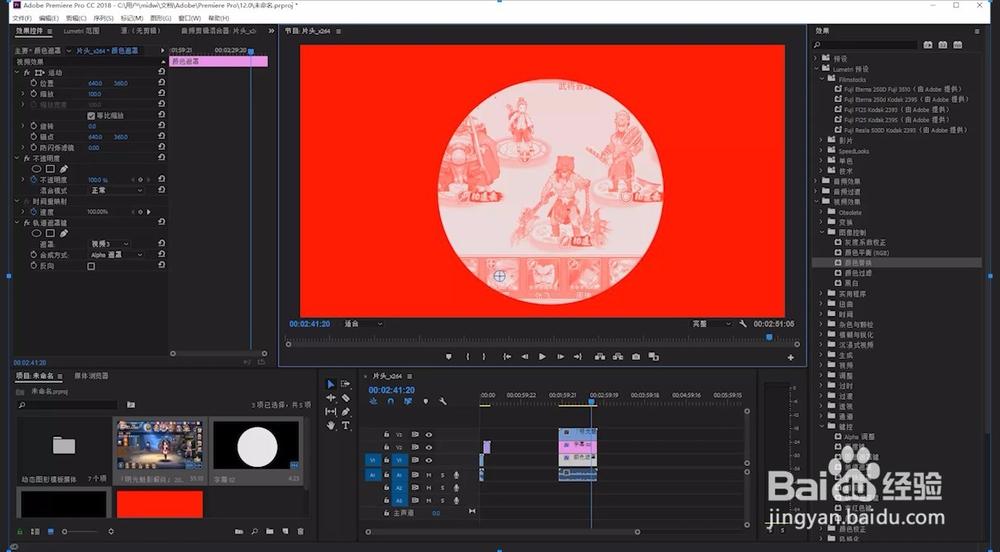Switch to Lumetri 范围 tab
The image size is (1000, 552).
click(81, 31)
